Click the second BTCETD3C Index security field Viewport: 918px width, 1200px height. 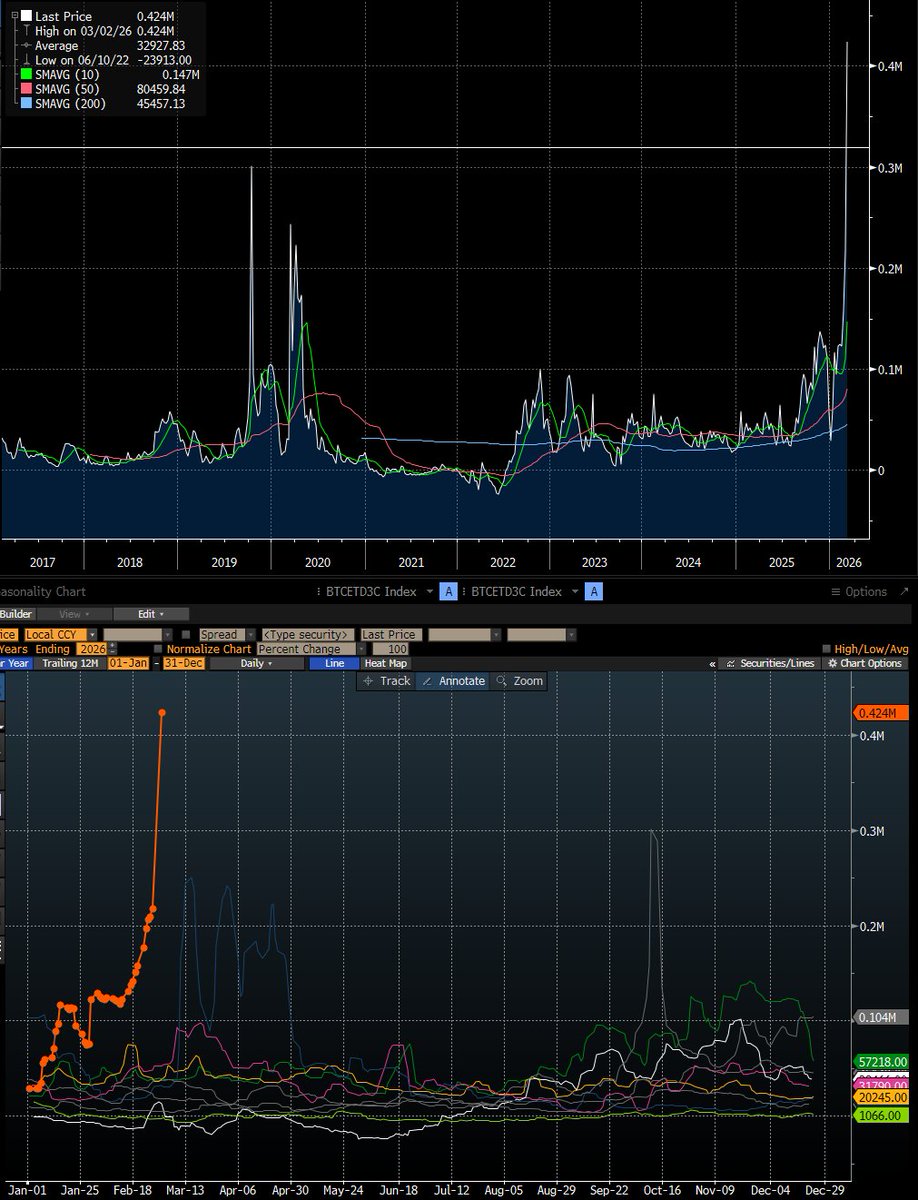tap(516, 592)
